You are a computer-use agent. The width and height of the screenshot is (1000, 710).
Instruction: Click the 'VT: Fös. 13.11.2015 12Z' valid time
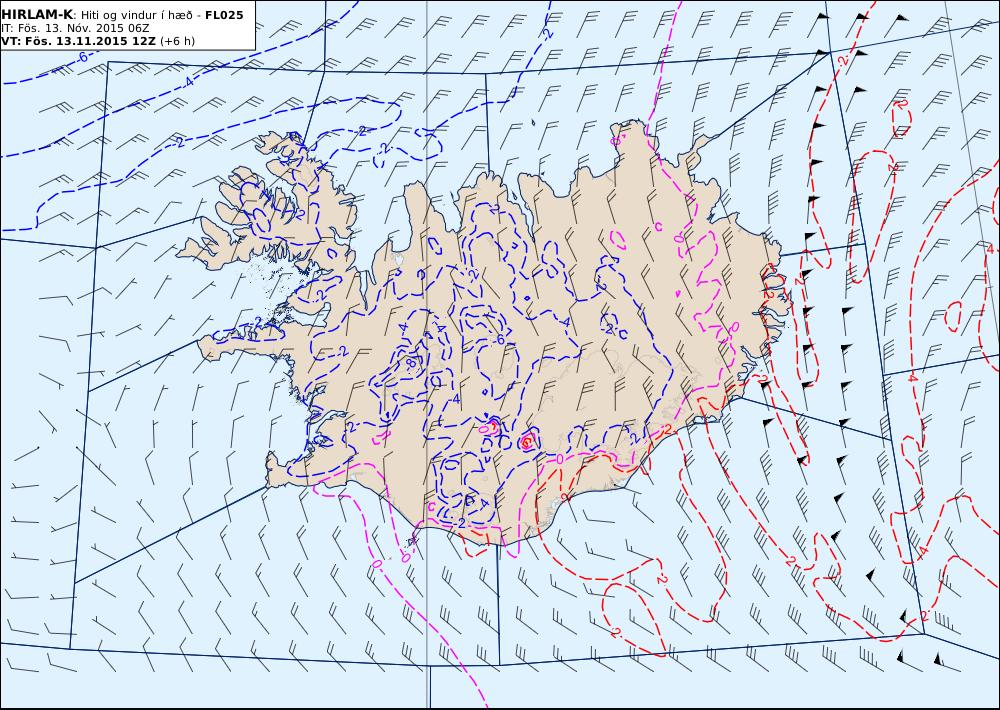[79, 41]
